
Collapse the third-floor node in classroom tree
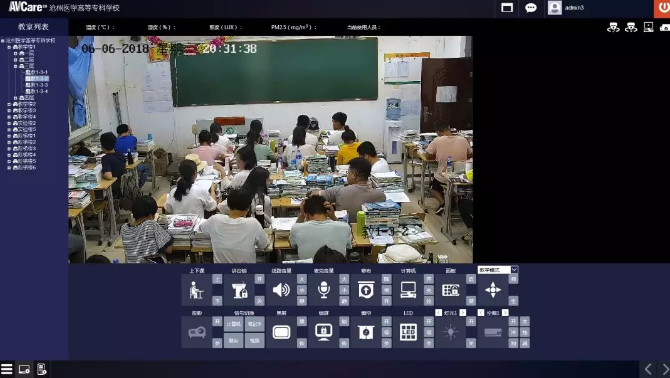tap(16, 66)
